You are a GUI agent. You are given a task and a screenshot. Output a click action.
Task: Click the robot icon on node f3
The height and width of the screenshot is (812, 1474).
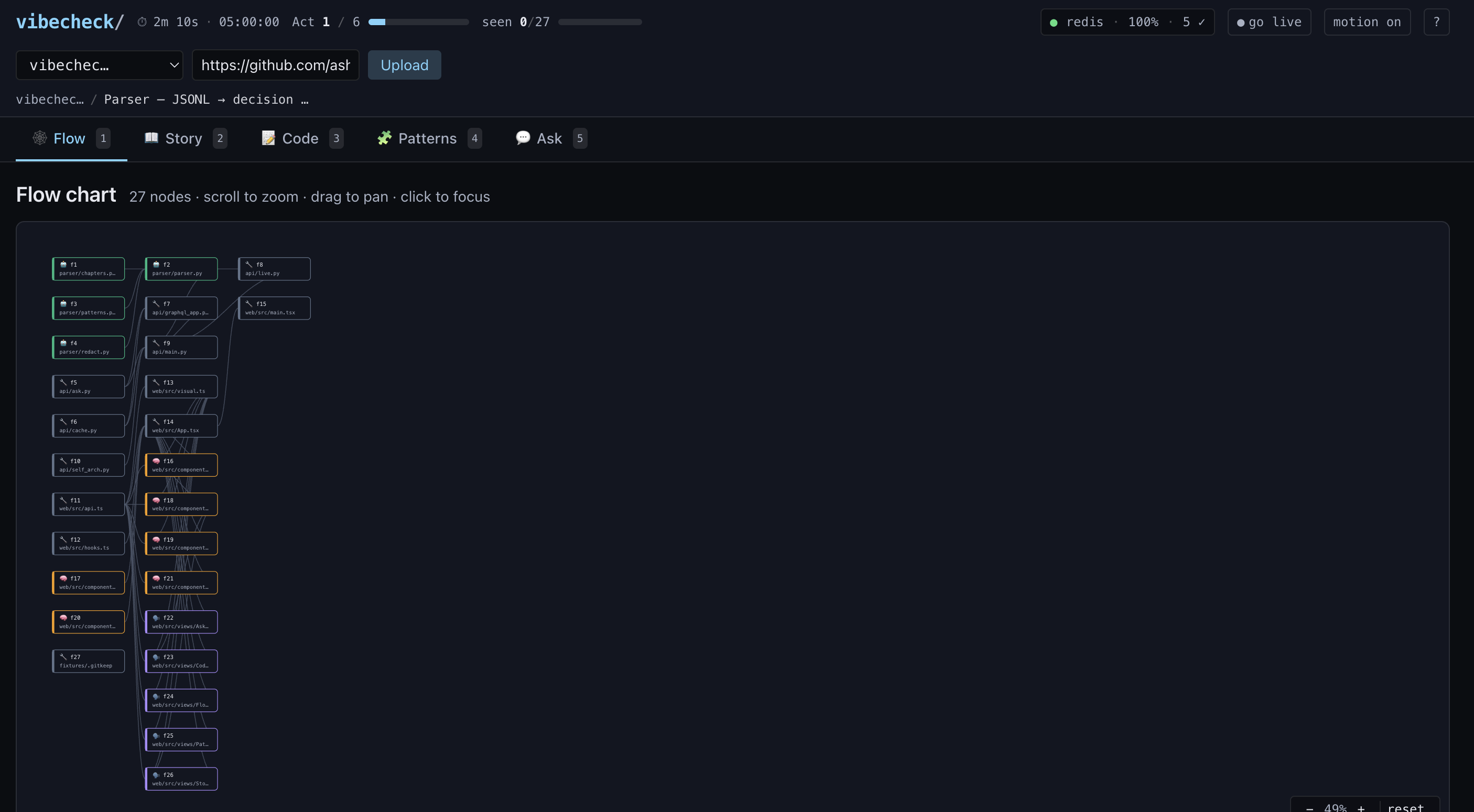point(63,304)
